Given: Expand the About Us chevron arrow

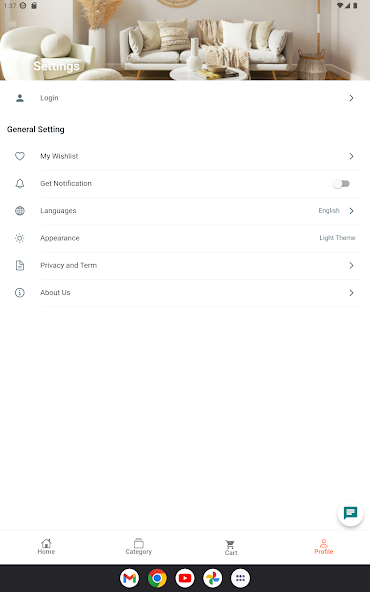Looking at the screenshot, I should tap(351, 293).
